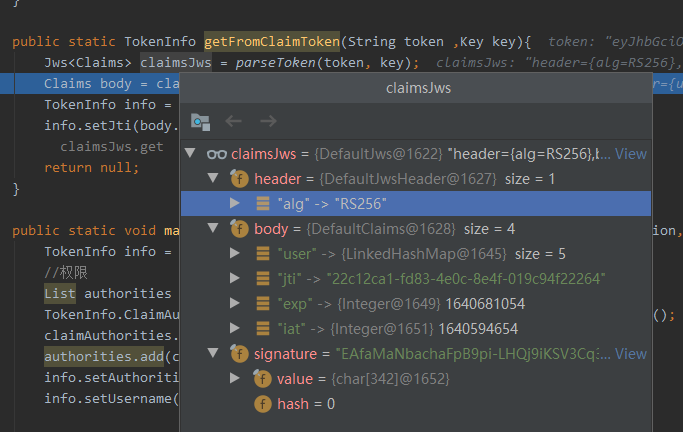Open View link for signature string
This screenshot has width=683, height=432.
[630, 354]
